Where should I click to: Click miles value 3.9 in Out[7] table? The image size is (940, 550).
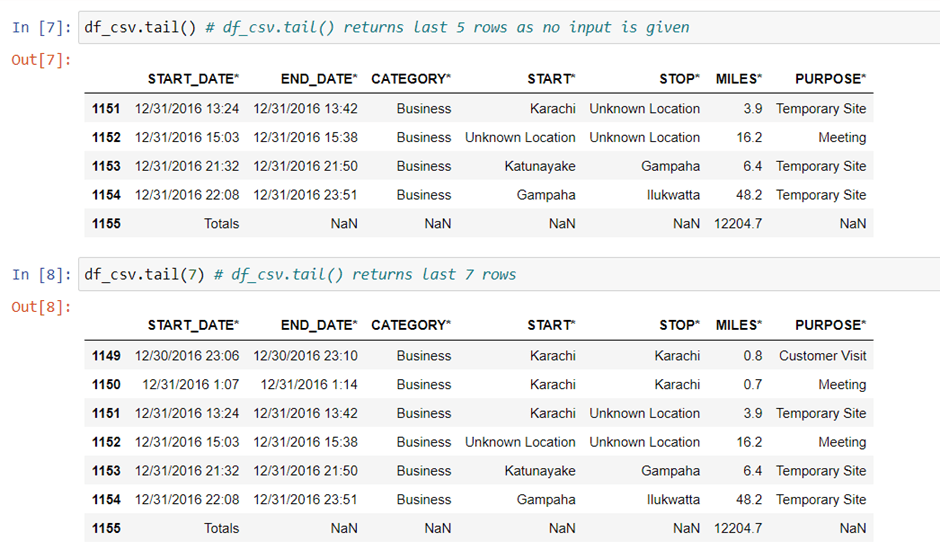click(753, 109)
